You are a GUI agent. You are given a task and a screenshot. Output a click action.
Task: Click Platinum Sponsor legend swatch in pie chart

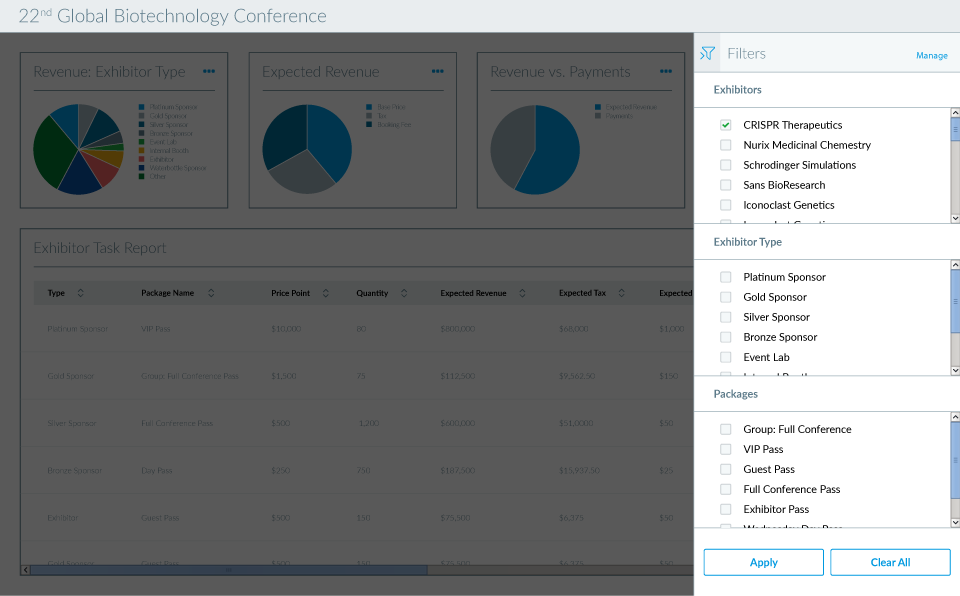(141, 107)
